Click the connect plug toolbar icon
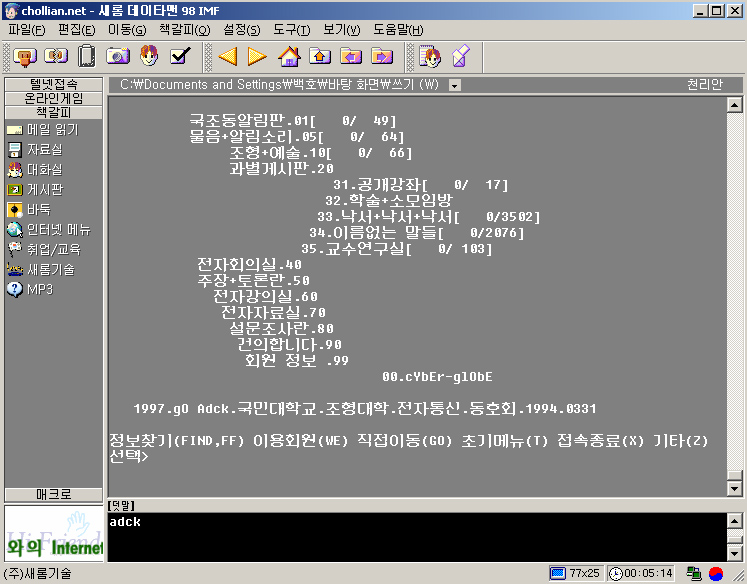Screen dimensions: 747x584 click(25, 57)
